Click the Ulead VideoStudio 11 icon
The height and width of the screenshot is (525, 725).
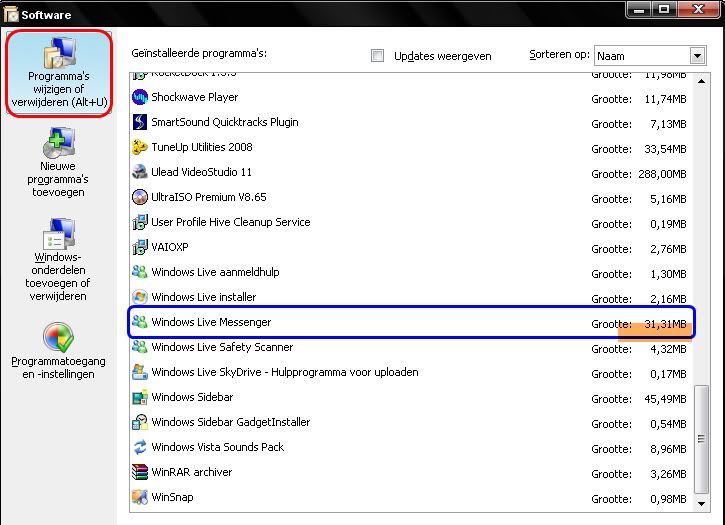(140, 172)
